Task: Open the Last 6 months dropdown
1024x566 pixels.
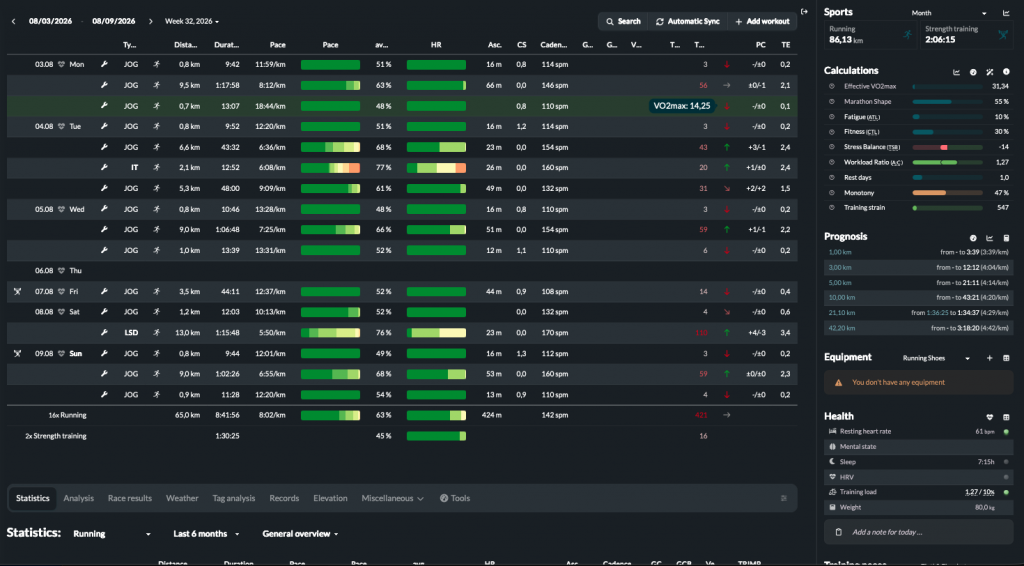Action: [206, 534]
